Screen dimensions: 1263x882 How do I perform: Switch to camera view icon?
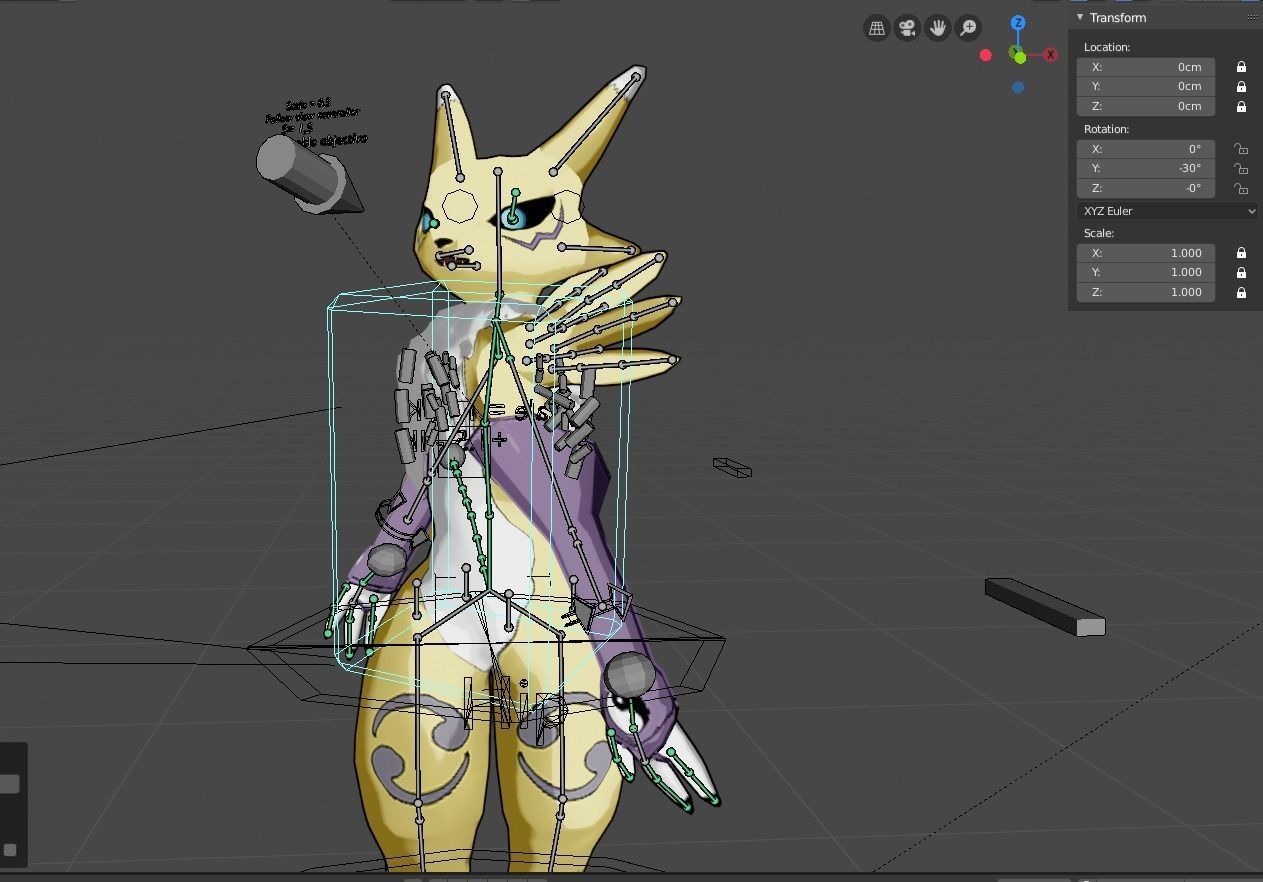pyautogui.click(x=907, y=28)
